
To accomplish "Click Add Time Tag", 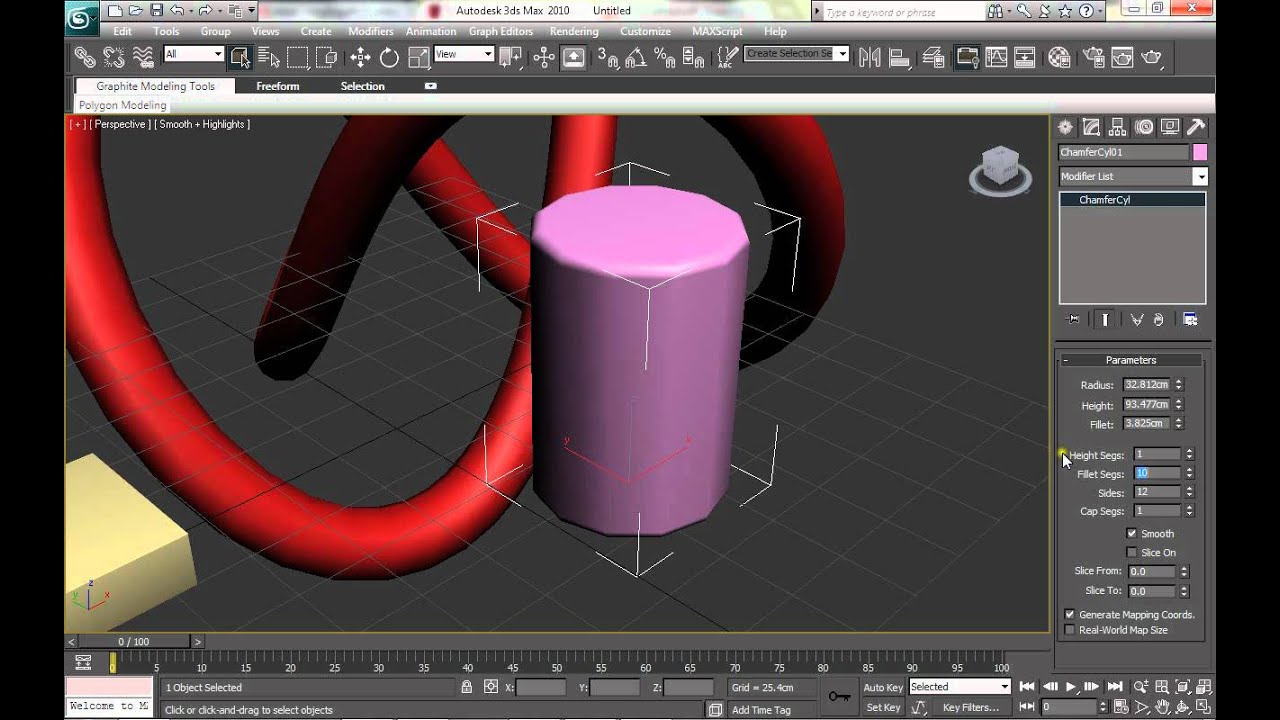I will [761, 710].
